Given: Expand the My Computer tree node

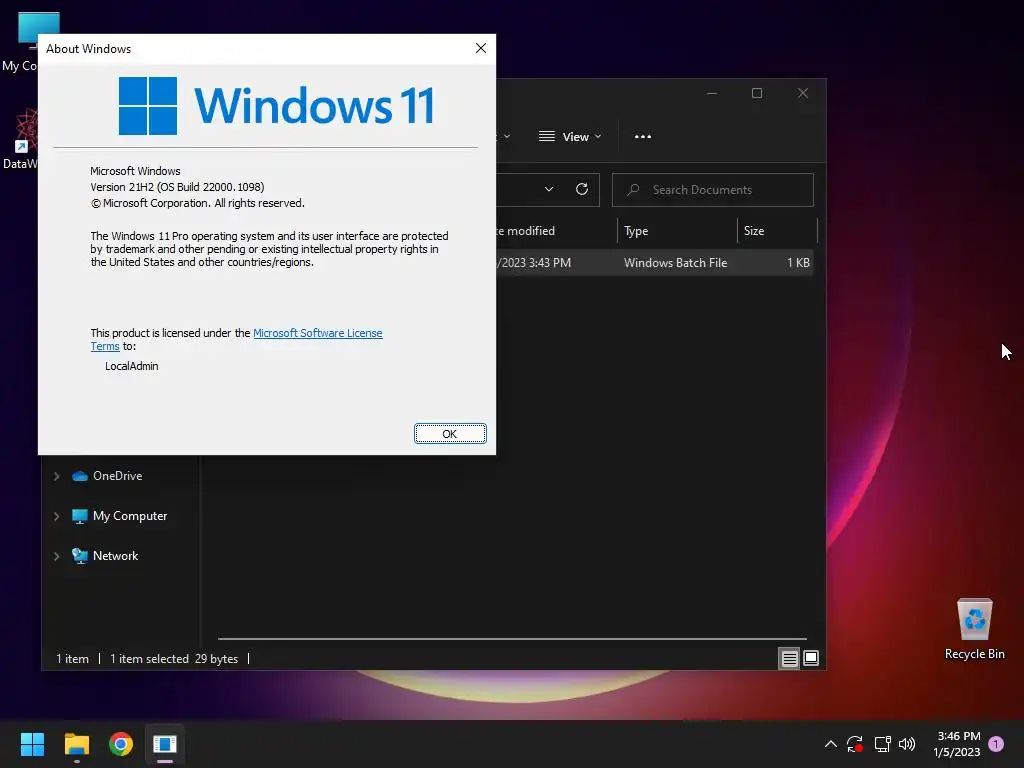Looking at the screenshot, I should click(57, 516).
